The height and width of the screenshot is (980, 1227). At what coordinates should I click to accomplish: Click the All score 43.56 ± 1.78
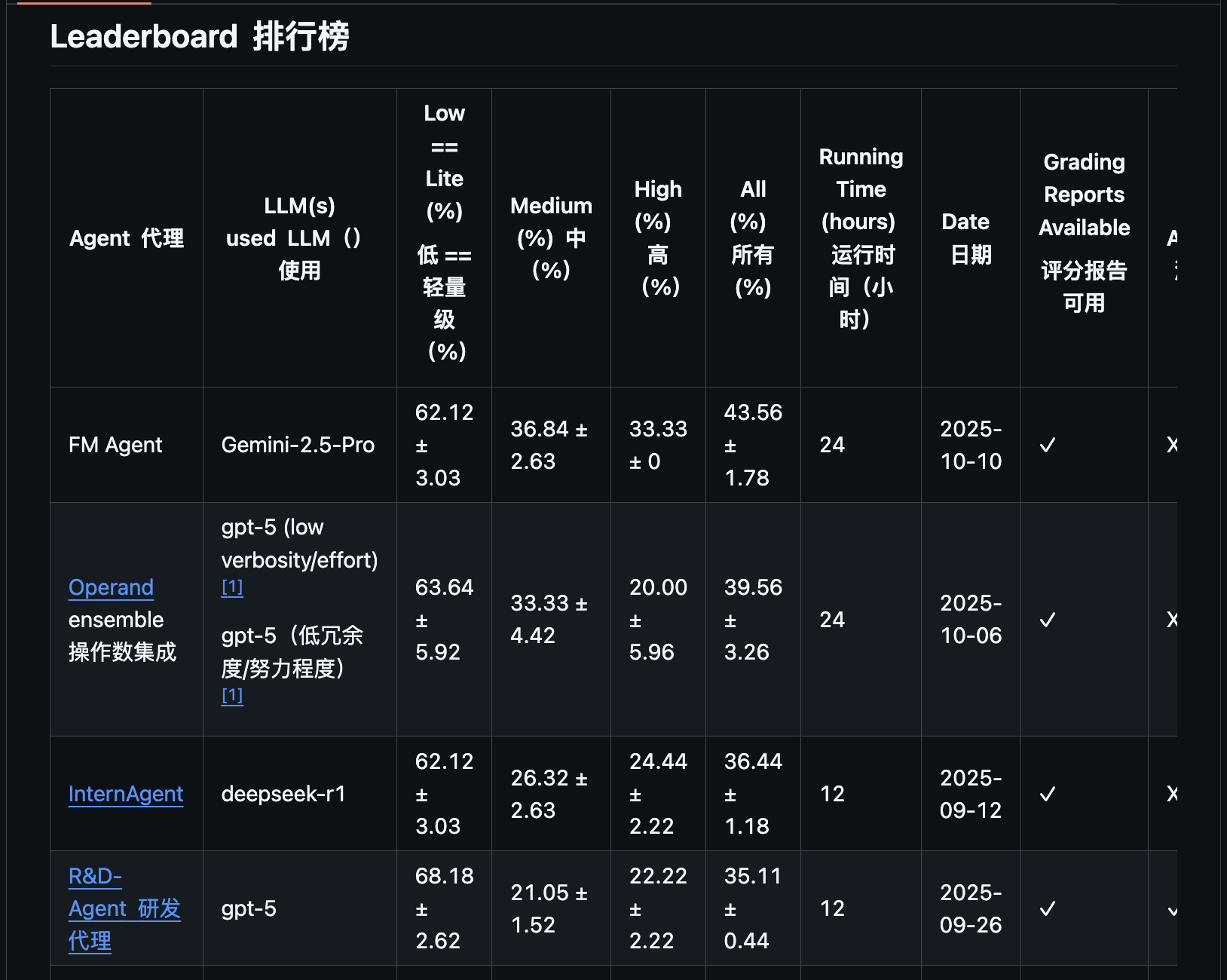click(x=754, y=445)
